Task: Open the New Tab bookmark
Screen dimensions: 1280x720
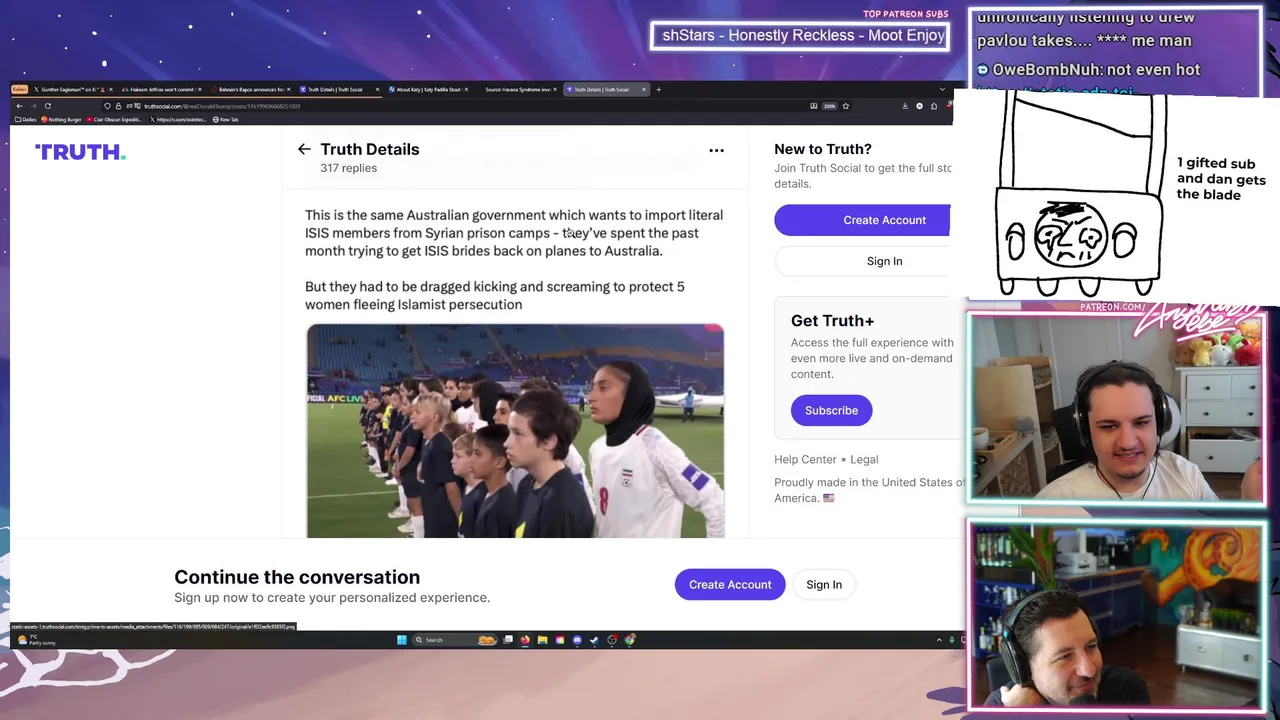Action: tap(225, 119)
